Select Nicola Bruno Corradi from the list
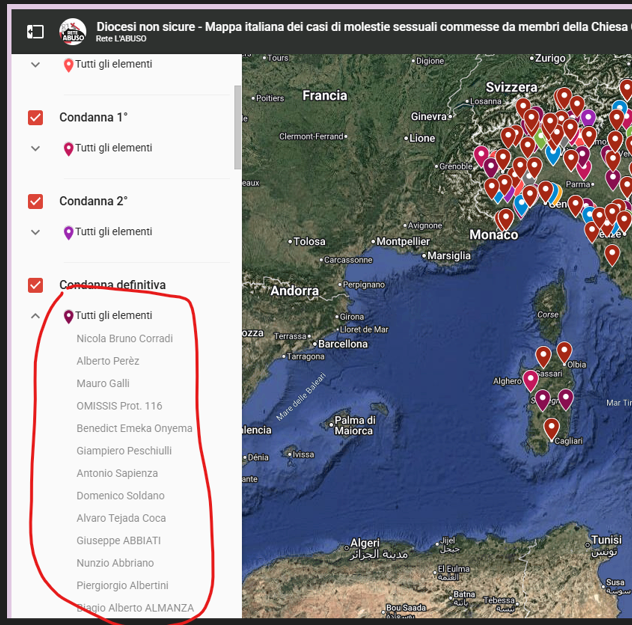This screenshot has height=625, width=632. [x=124, y=339]
